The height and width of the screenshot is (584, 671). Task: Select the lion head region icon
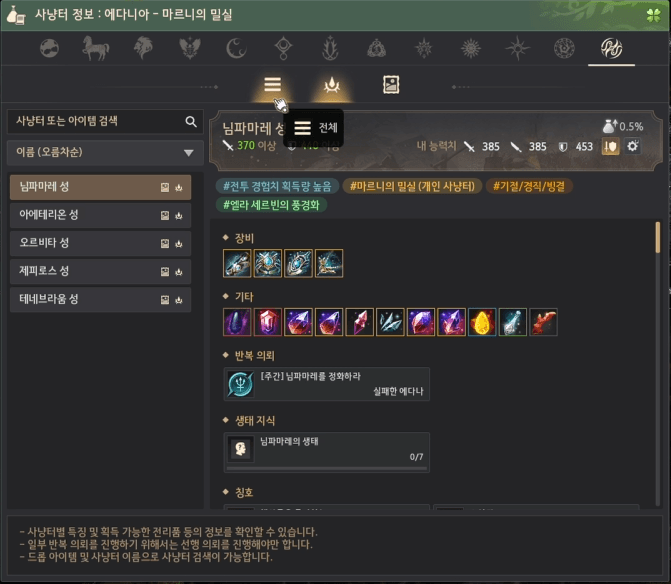(x=143, y=48)
